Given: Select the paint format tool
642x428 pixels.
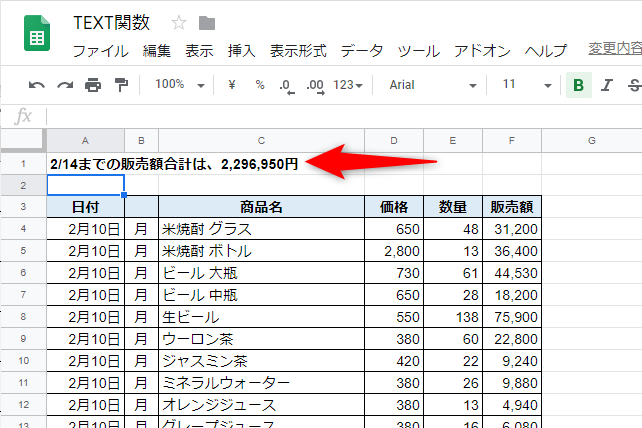Looking at the screenshot, I should [x=121, y=85].
